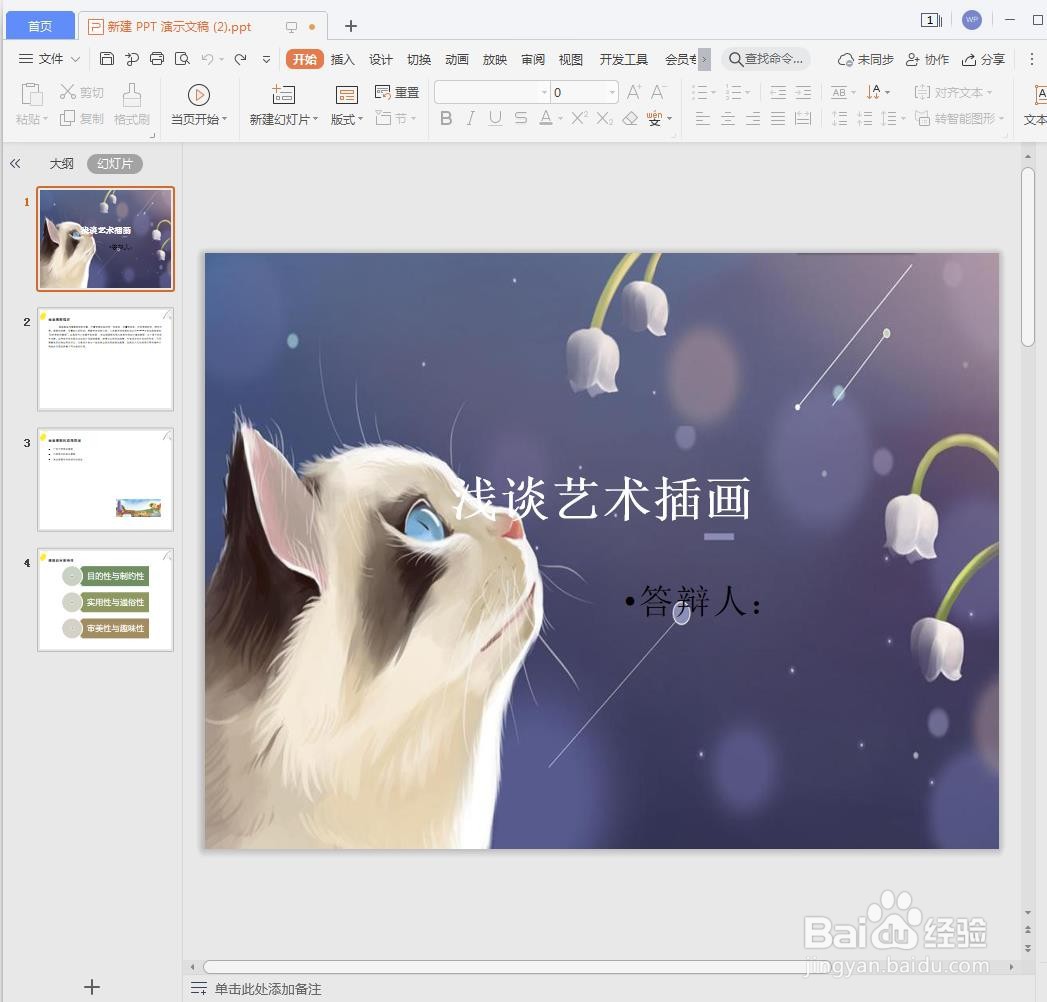
Task: Toggle Underline formatting
Action: pyautogui.click(x=495, y=118)
